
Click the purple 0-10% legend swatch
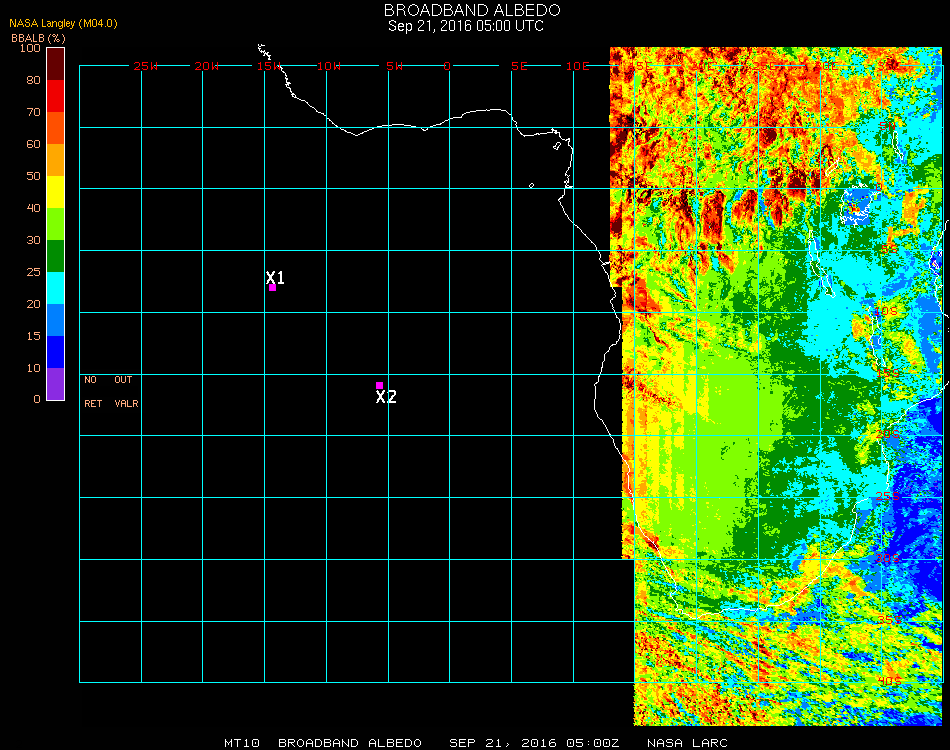point(56,383)
